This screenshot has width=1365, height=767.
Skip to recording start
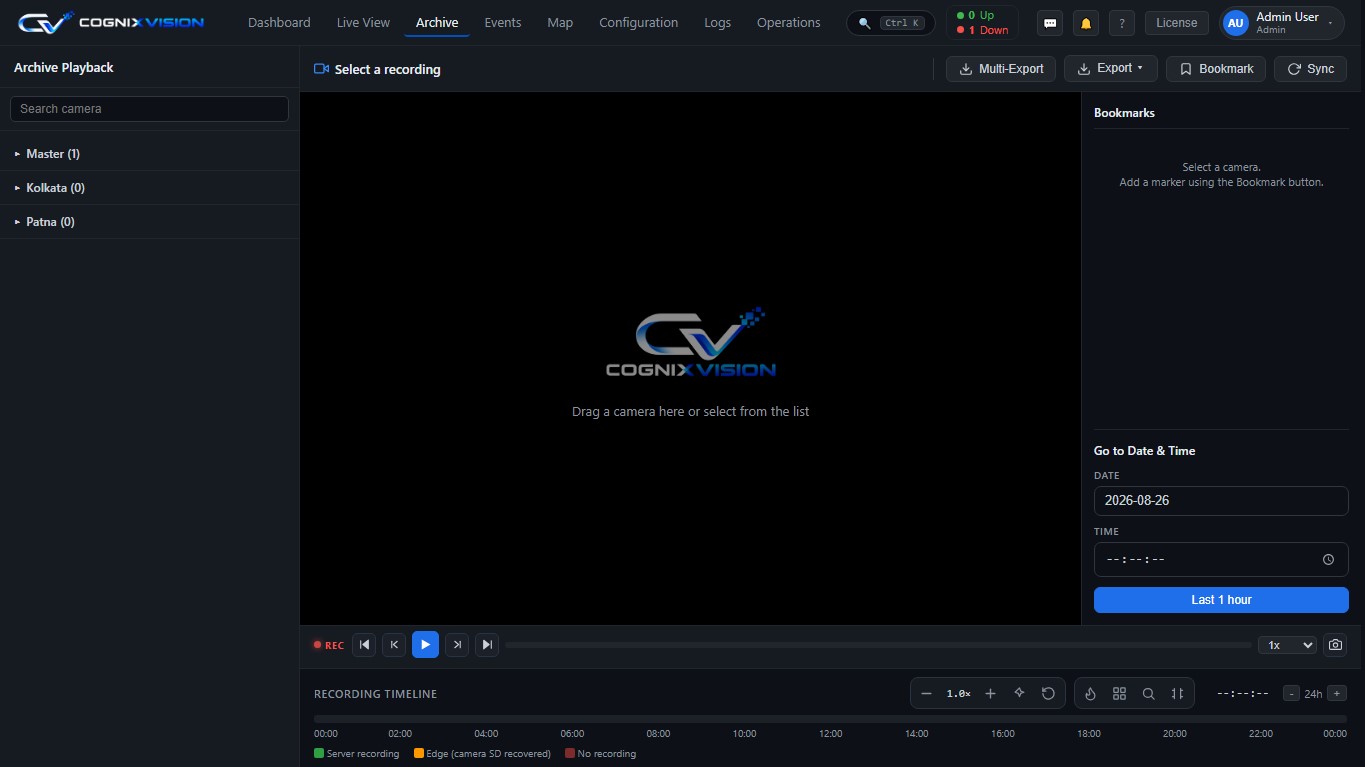pos(364,645)
